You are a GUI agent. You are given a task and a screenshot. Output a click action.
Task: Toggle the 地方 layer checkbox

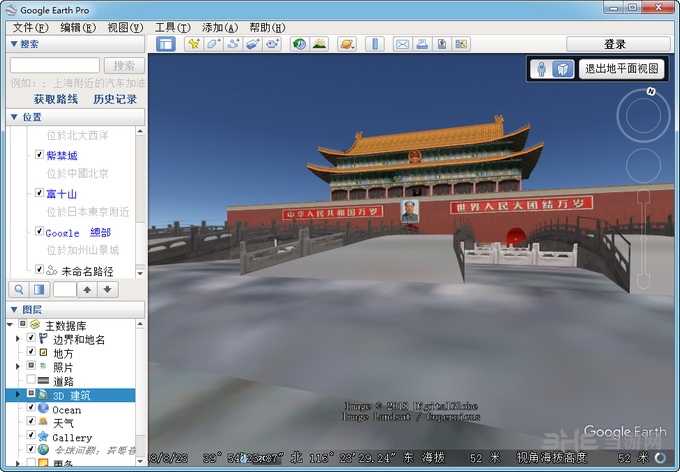31,351
